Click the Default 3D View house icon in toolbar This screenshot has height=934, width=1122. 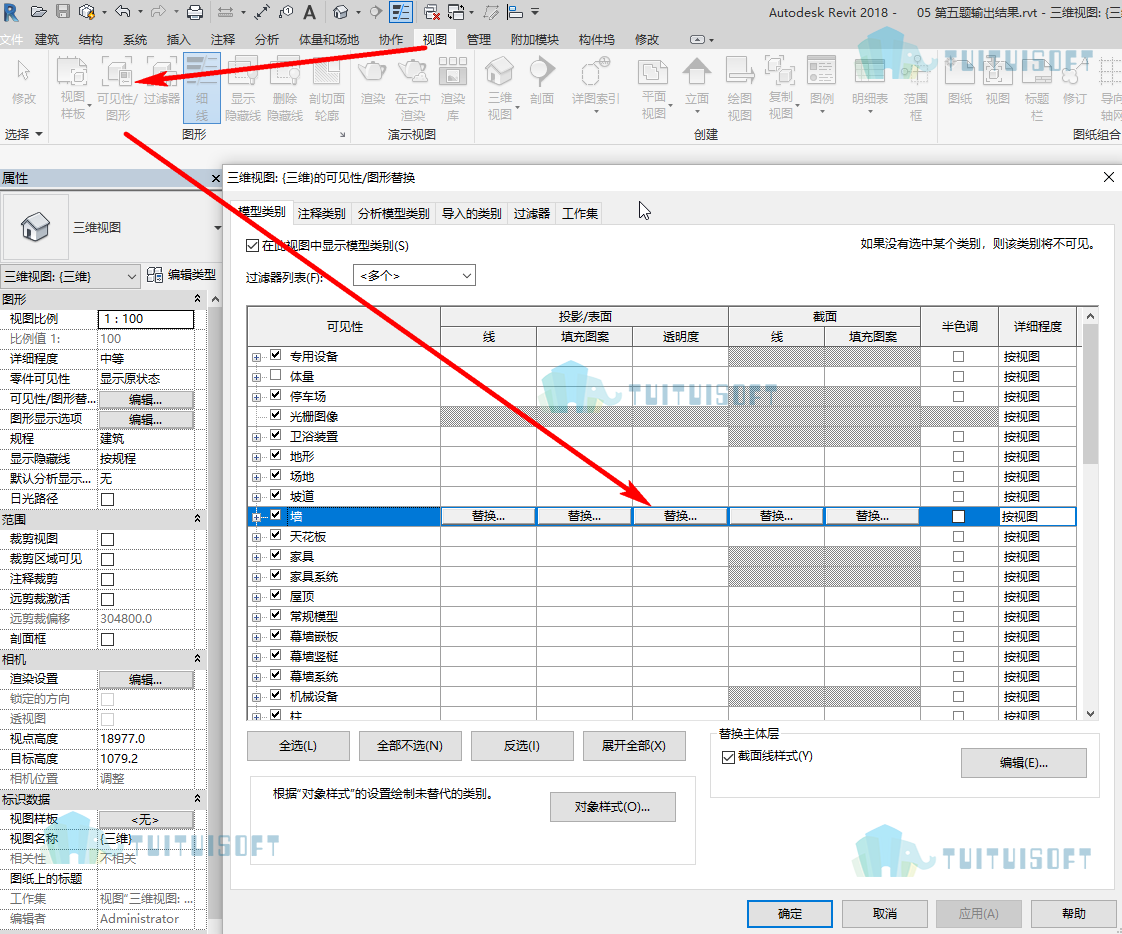pyautogui.click(x=341, y=12)
